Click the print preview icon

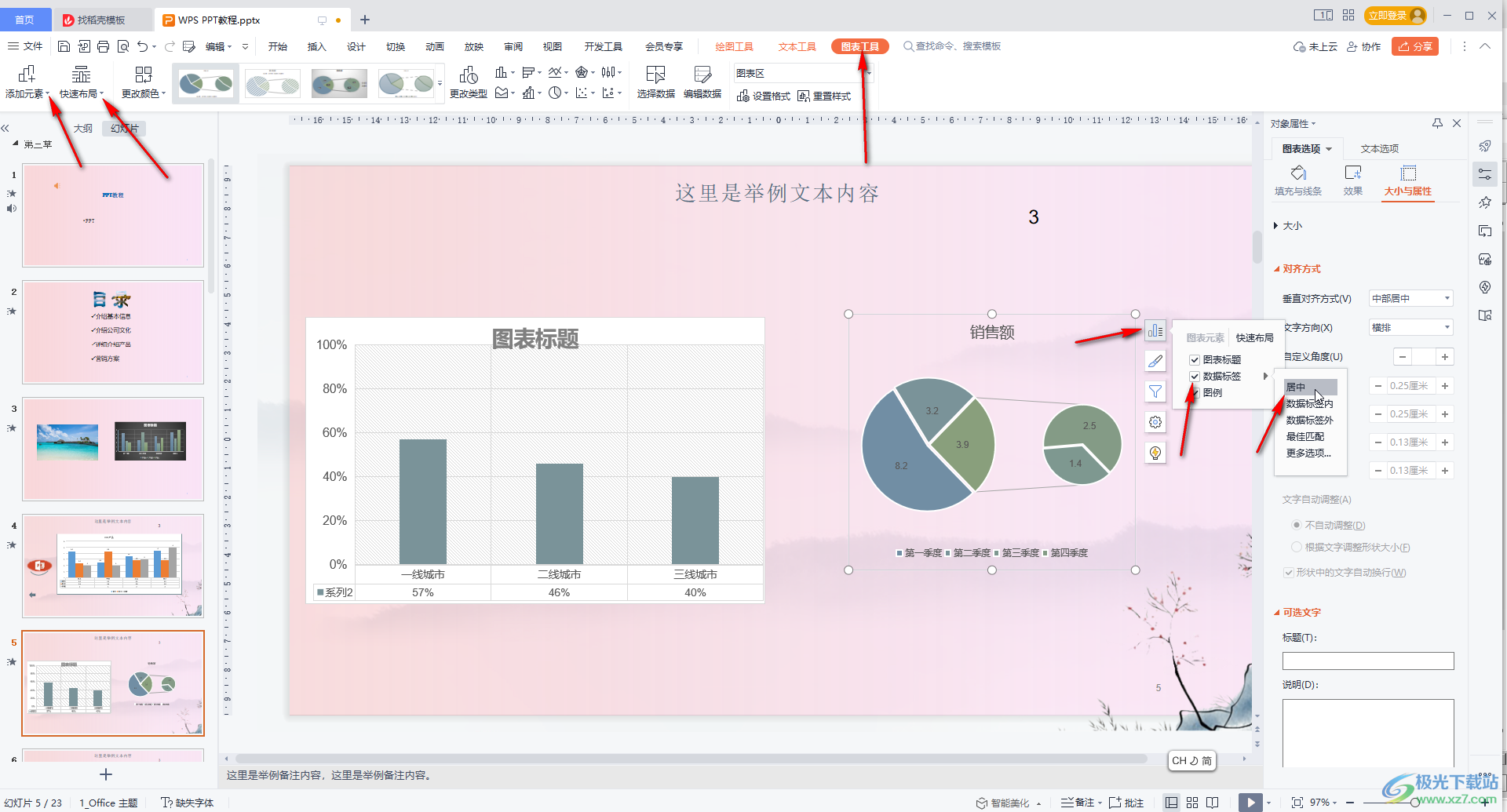(x=123, y=46)
